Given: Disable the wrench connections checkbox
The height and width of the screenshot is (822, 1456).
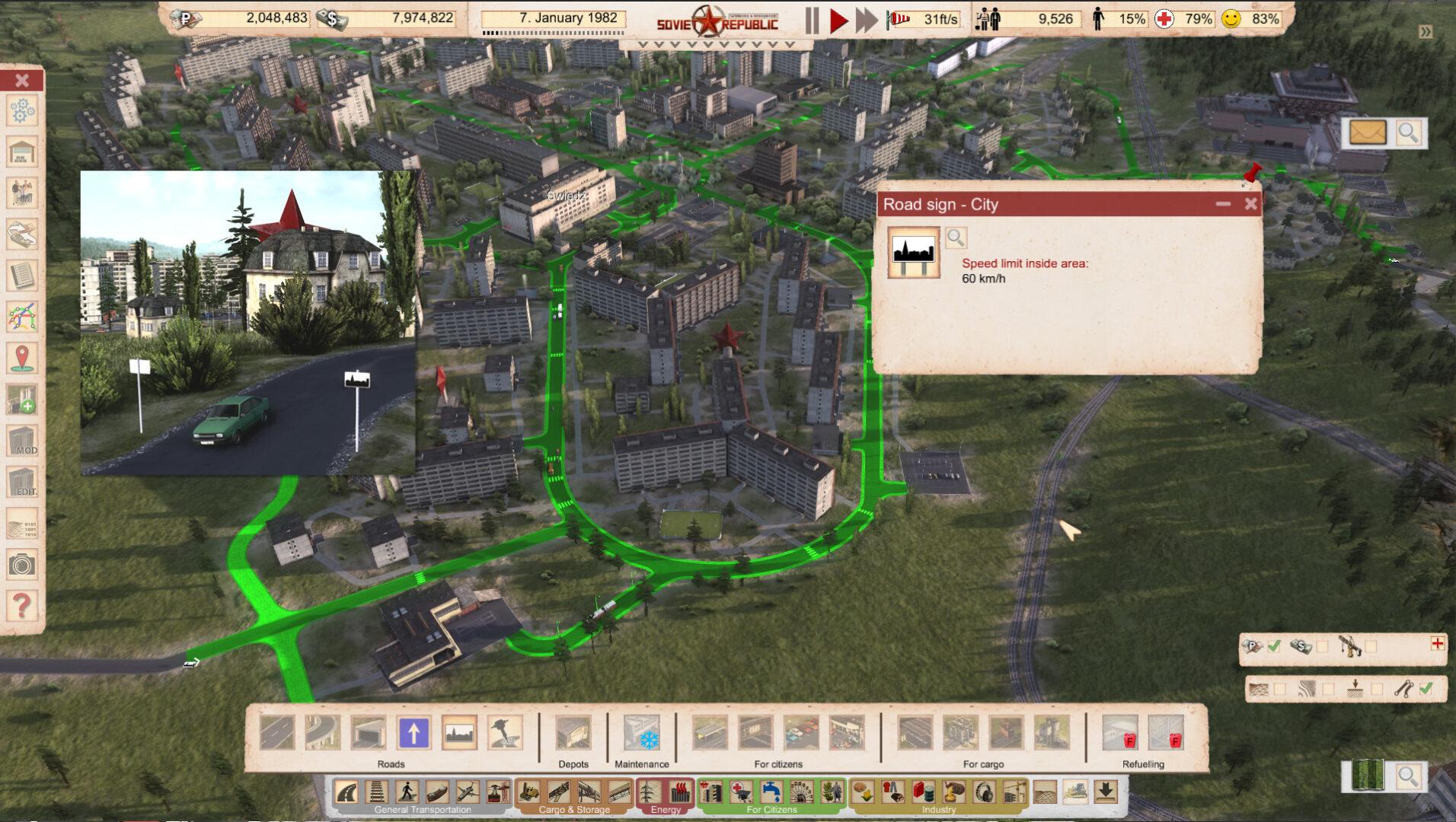Looking at the screenshot, I should pyautogui.click(x=1426, y=689).
